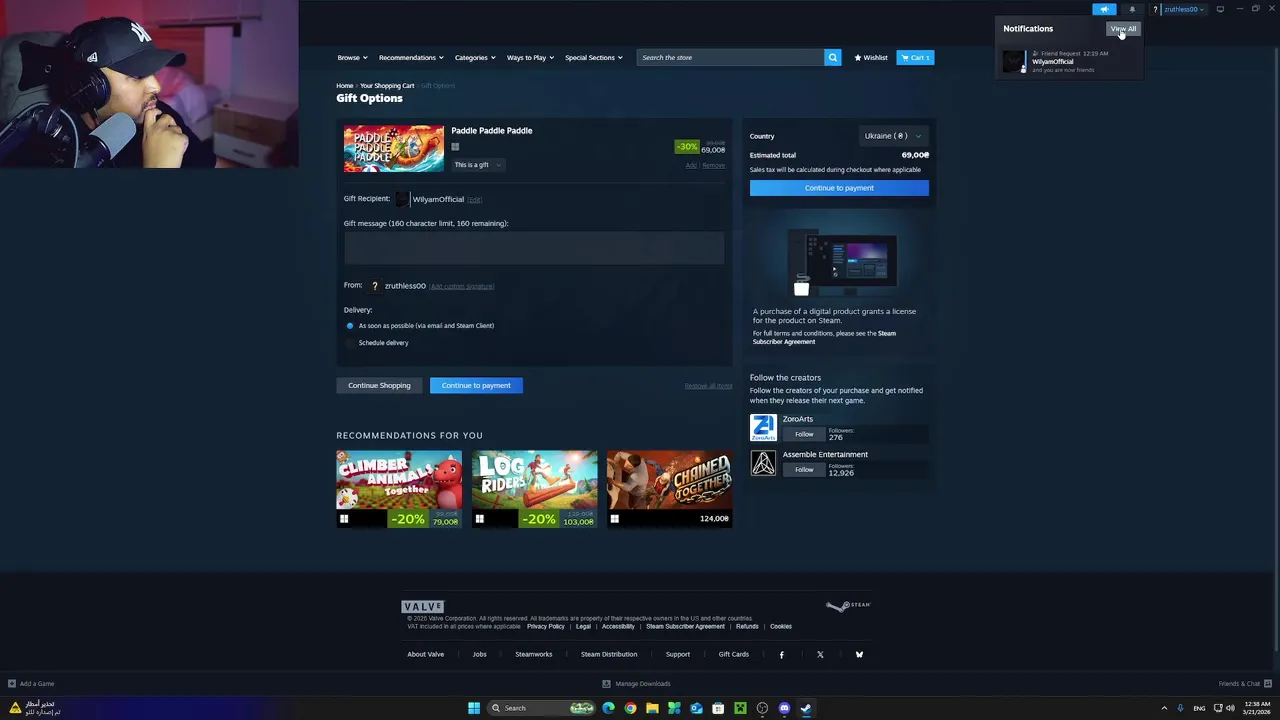Click the Steam logo in the footer
1280x720 pixels.
pyautogui.click(x=848, y=605)
